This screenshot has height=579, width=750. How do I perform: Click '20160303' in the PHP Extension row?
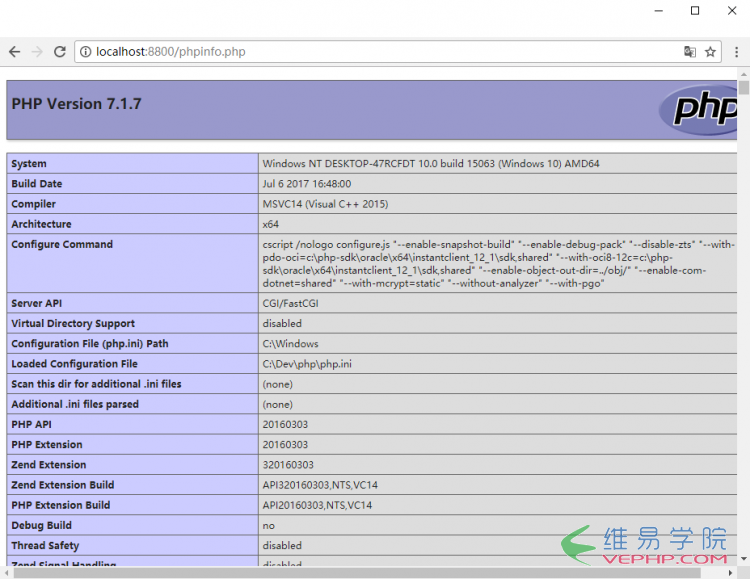tap(285, 445)
